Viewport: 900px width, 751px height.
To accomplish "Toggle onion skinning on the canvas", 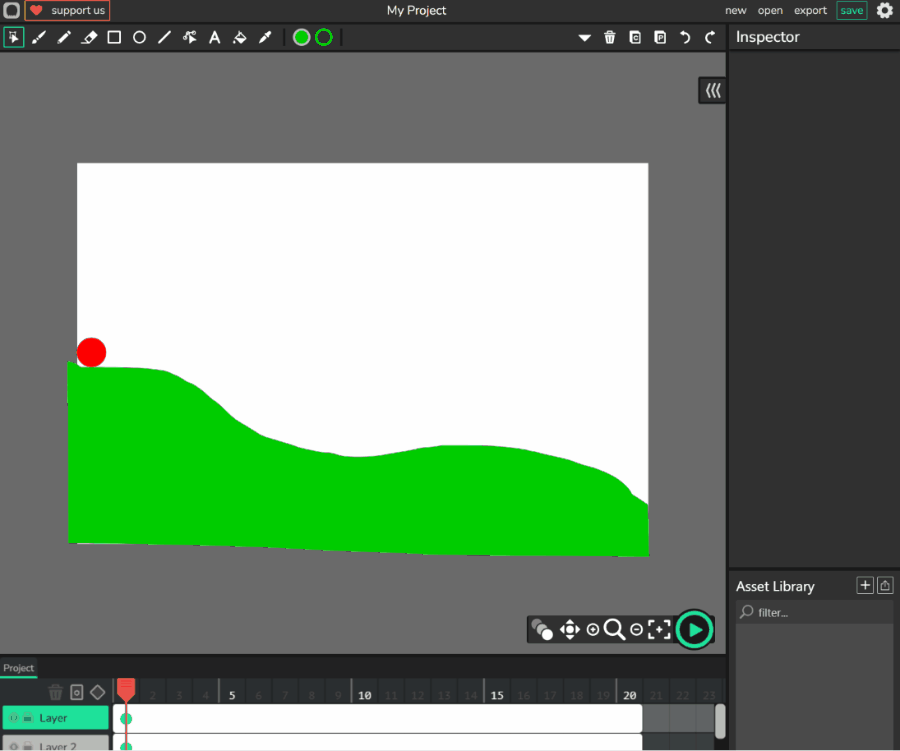I will [541, 629].
